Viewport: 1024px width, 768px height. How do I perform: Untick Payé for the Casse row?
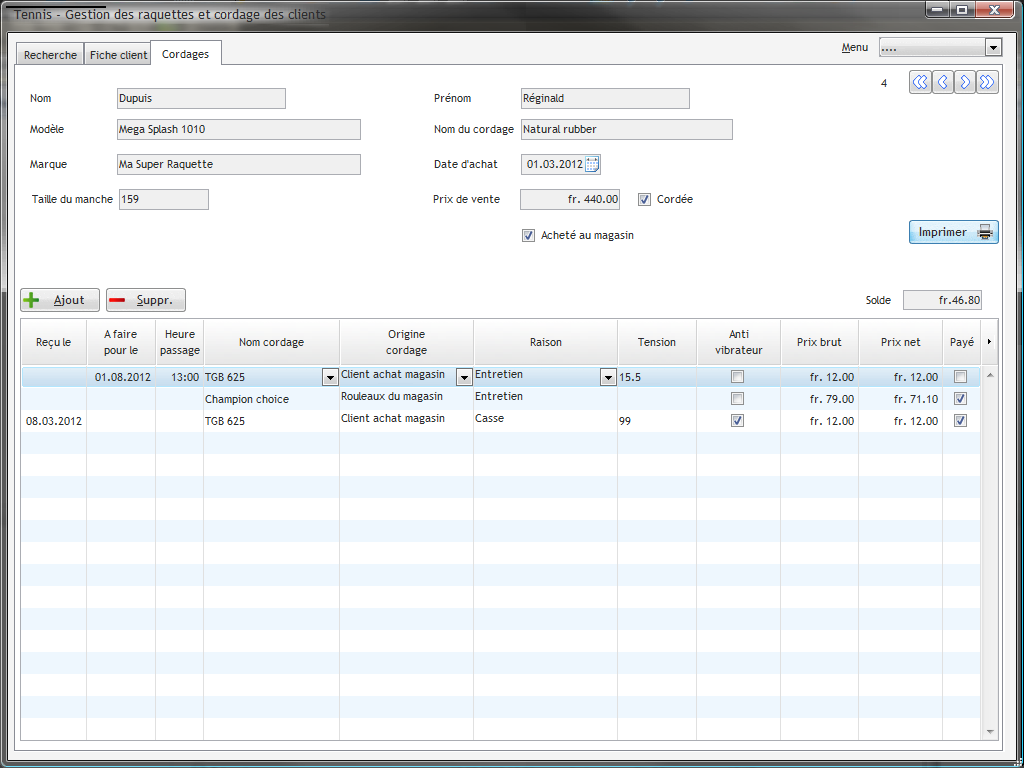click(961, 421)
